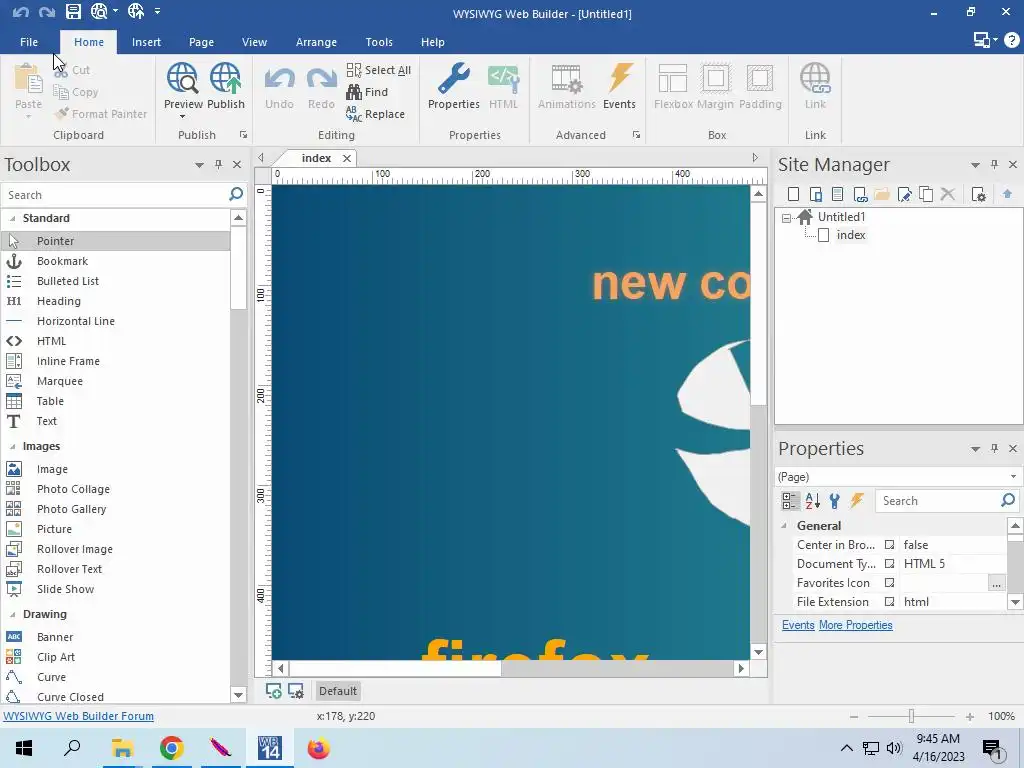This screenshot has height=768, width=1024.
Task: Click the Publish globe icon
Action: pyautogui.click(x=225, y=78)
